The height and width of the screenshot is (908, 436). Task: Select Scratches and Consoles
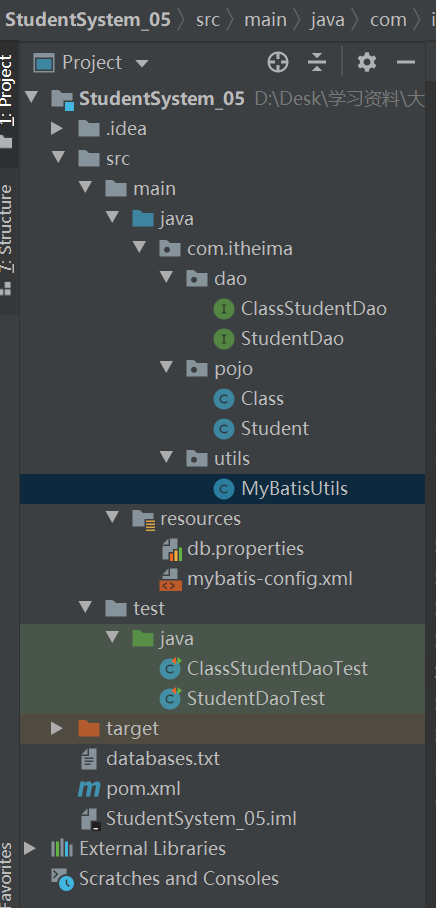[x=165, y=878]
